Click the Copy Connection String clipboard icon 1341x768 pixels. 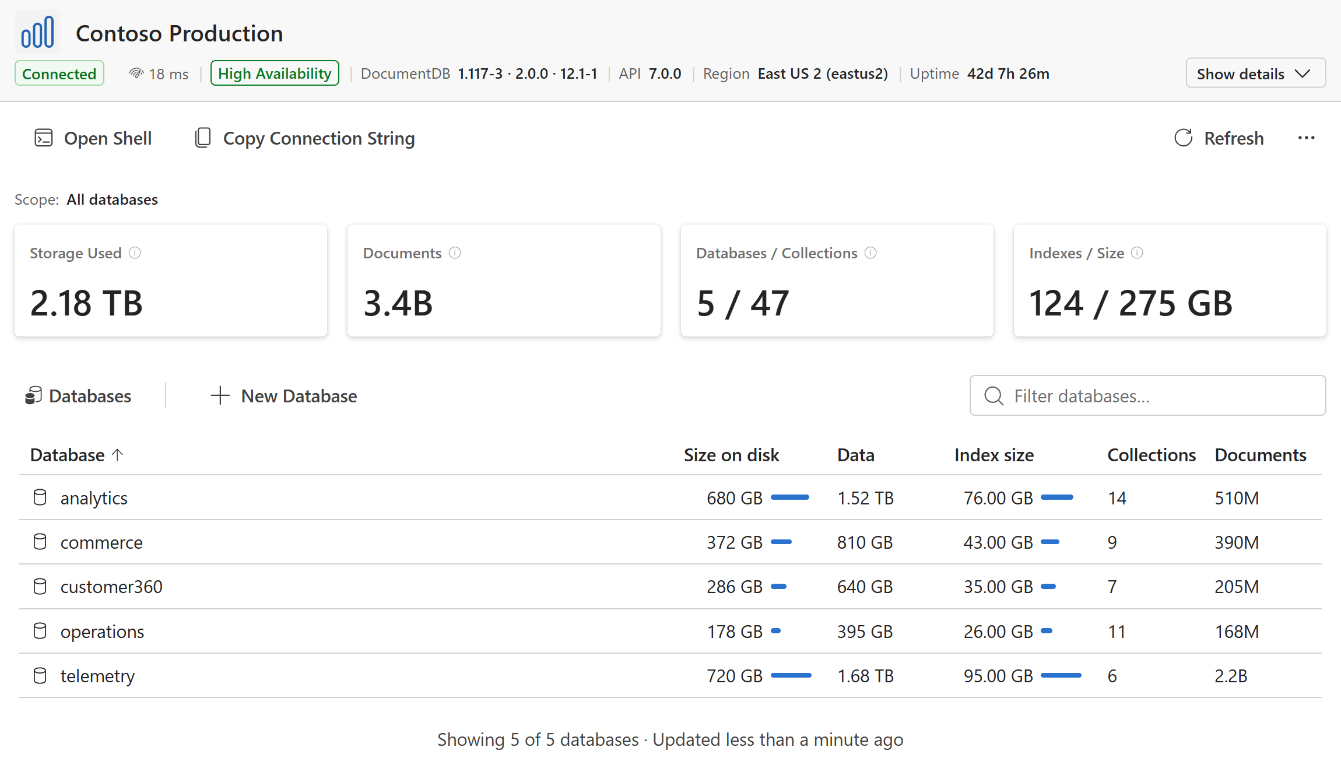[202, 138]
